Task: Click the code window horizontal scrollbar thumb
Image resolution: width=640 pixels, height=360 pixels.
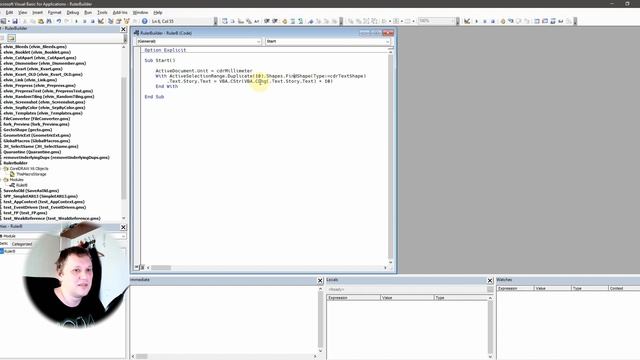Action: [x=161, y=268]
